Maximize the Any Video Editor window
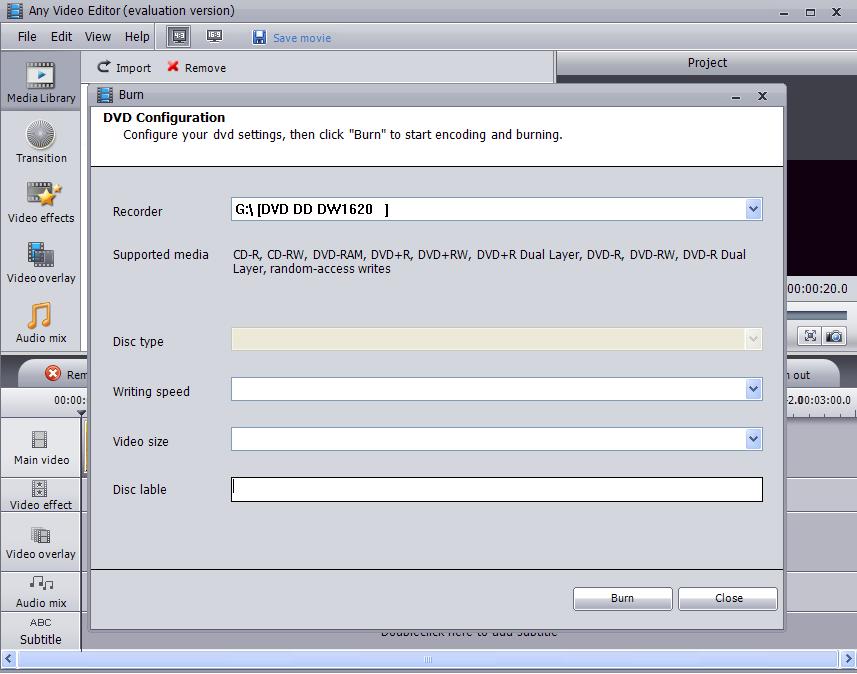857x674 pixels. 811,12
